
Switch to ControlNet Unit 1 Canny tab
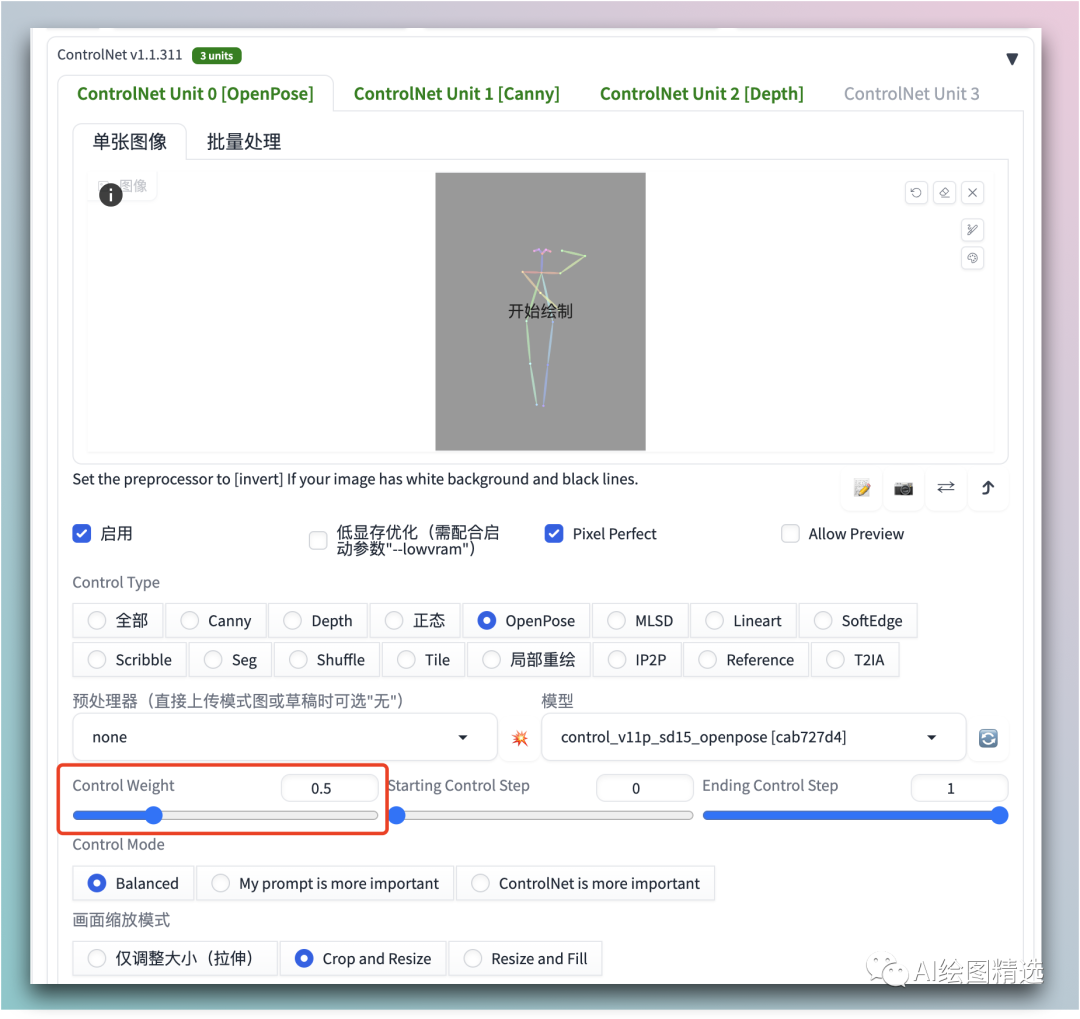pyautogui.click(x=456, y=93)
